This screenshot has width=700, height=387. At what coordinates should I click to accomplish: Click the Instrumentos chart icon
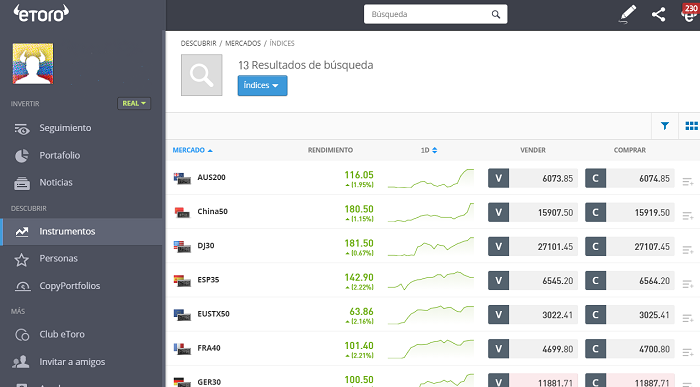pos(21,232)
